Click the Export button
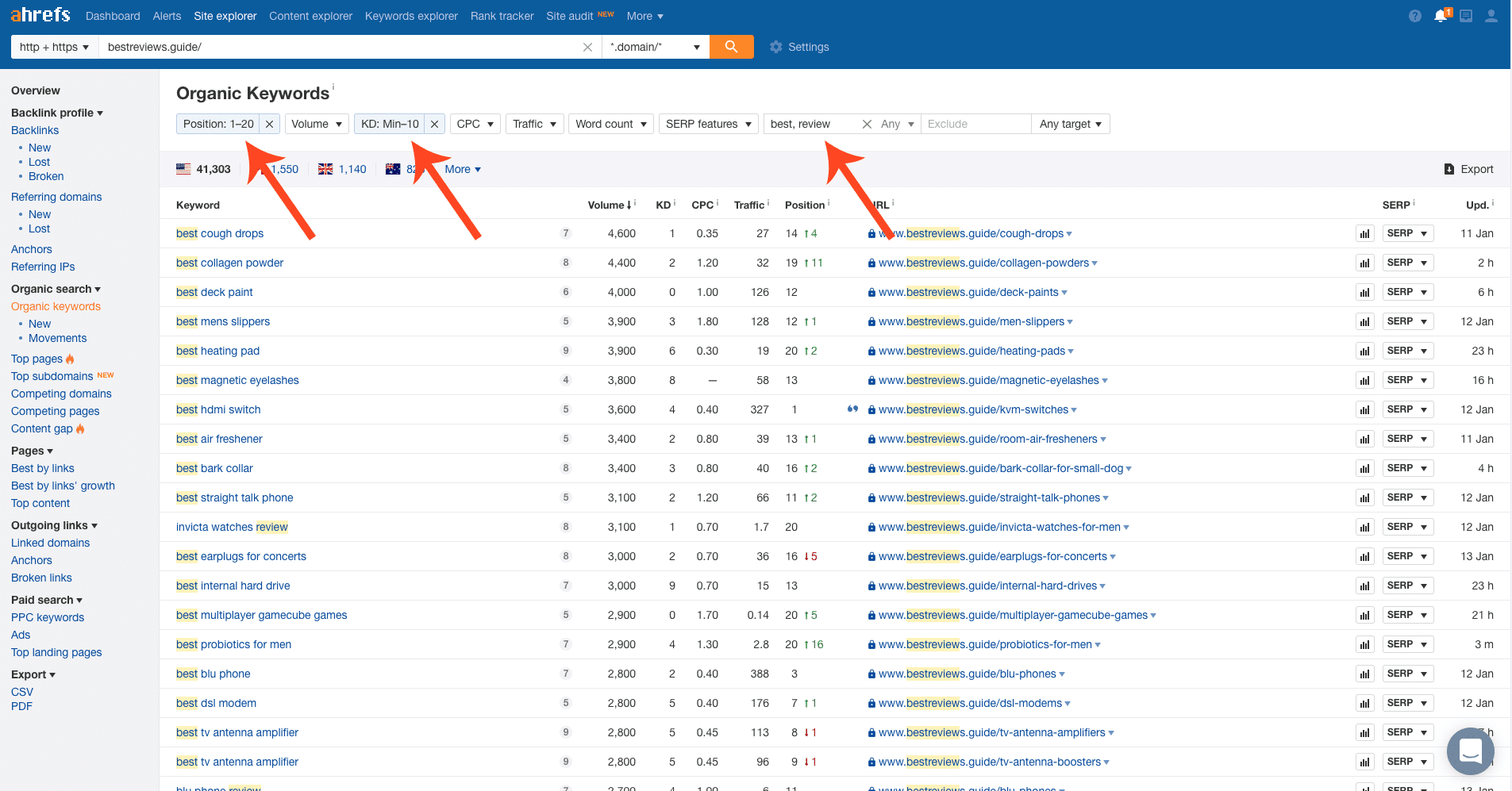The image size is (1512, 791). (x=1469, y=169)
